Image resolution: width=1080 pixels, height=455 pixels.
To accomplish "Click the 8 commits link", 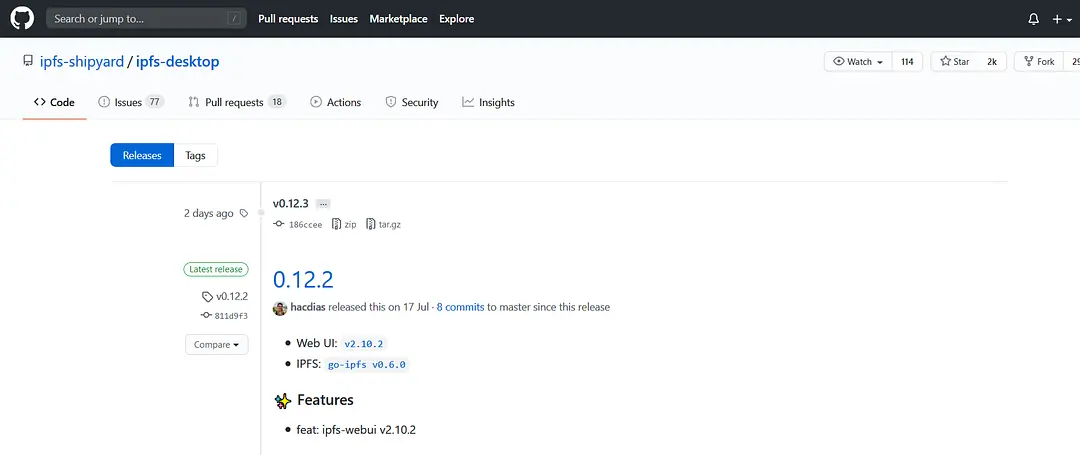I will coord(460,307).
